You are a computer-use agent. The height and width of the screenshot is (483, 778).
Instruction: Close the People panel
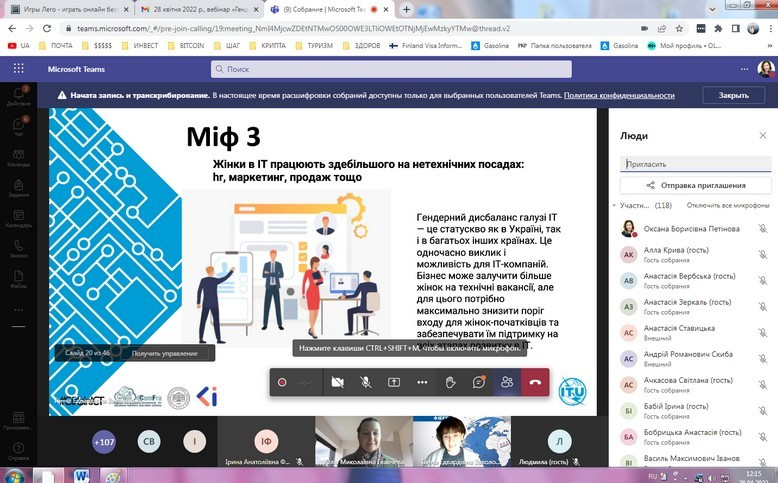[x=763, y=136]
